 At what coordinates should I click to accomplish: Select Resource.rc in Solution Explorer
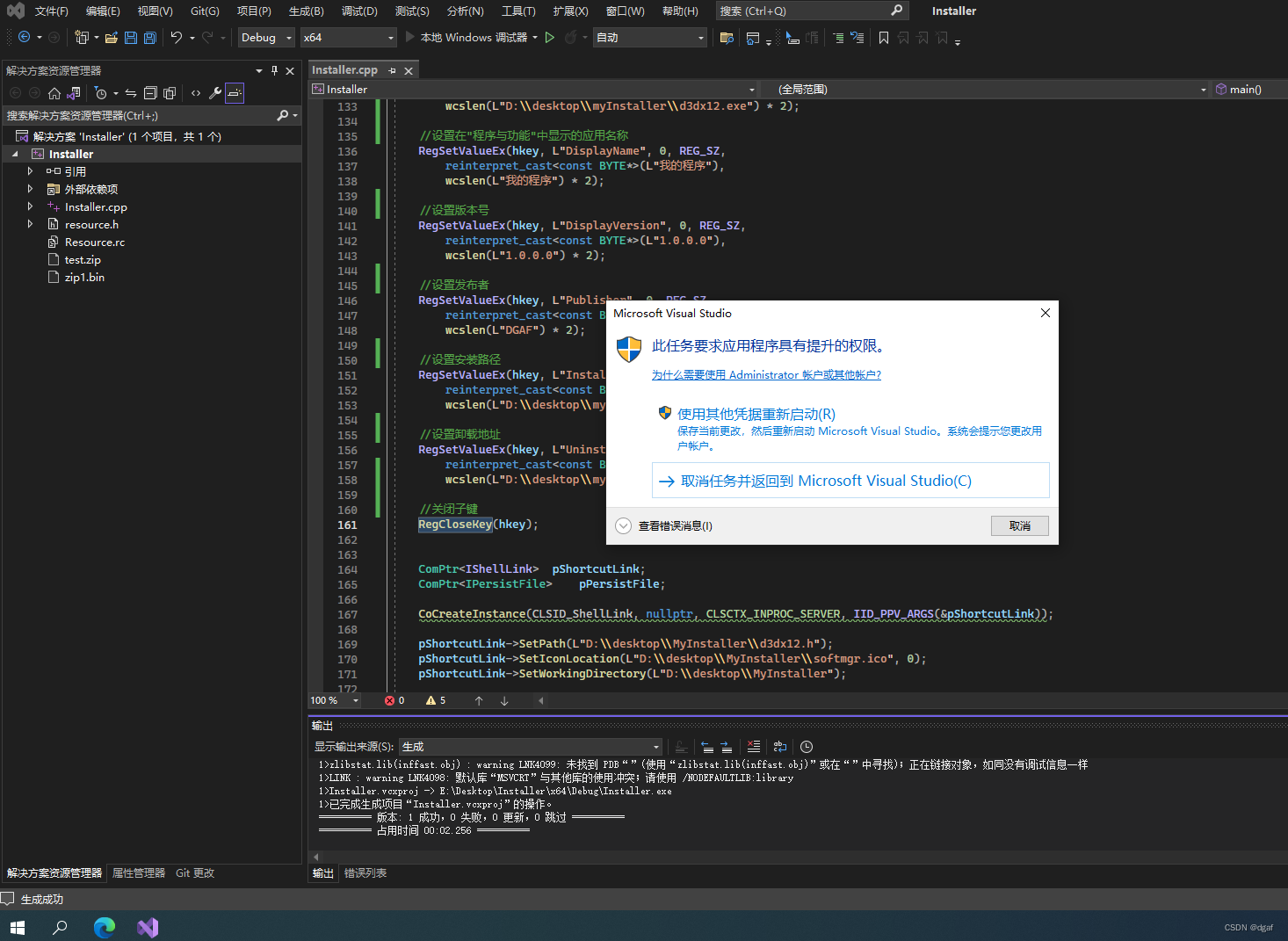[95, 242]
